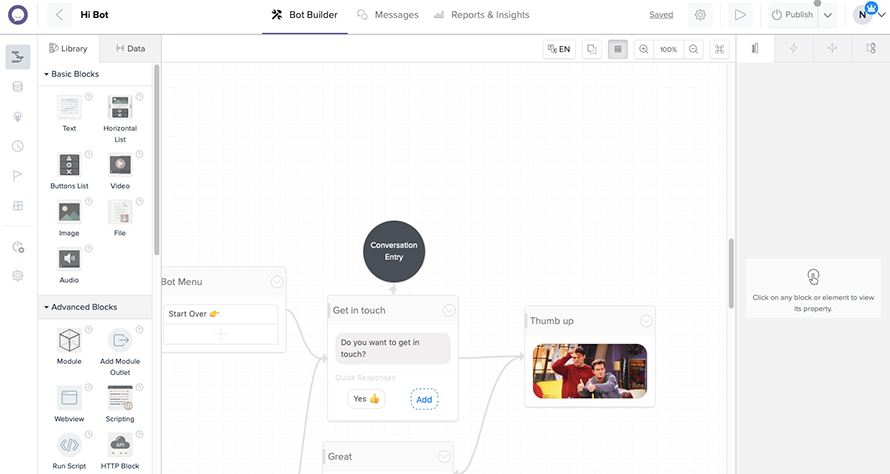Pick the Scripting block
This screenshot has width=890, height=474.
click(x=120, y=404)
